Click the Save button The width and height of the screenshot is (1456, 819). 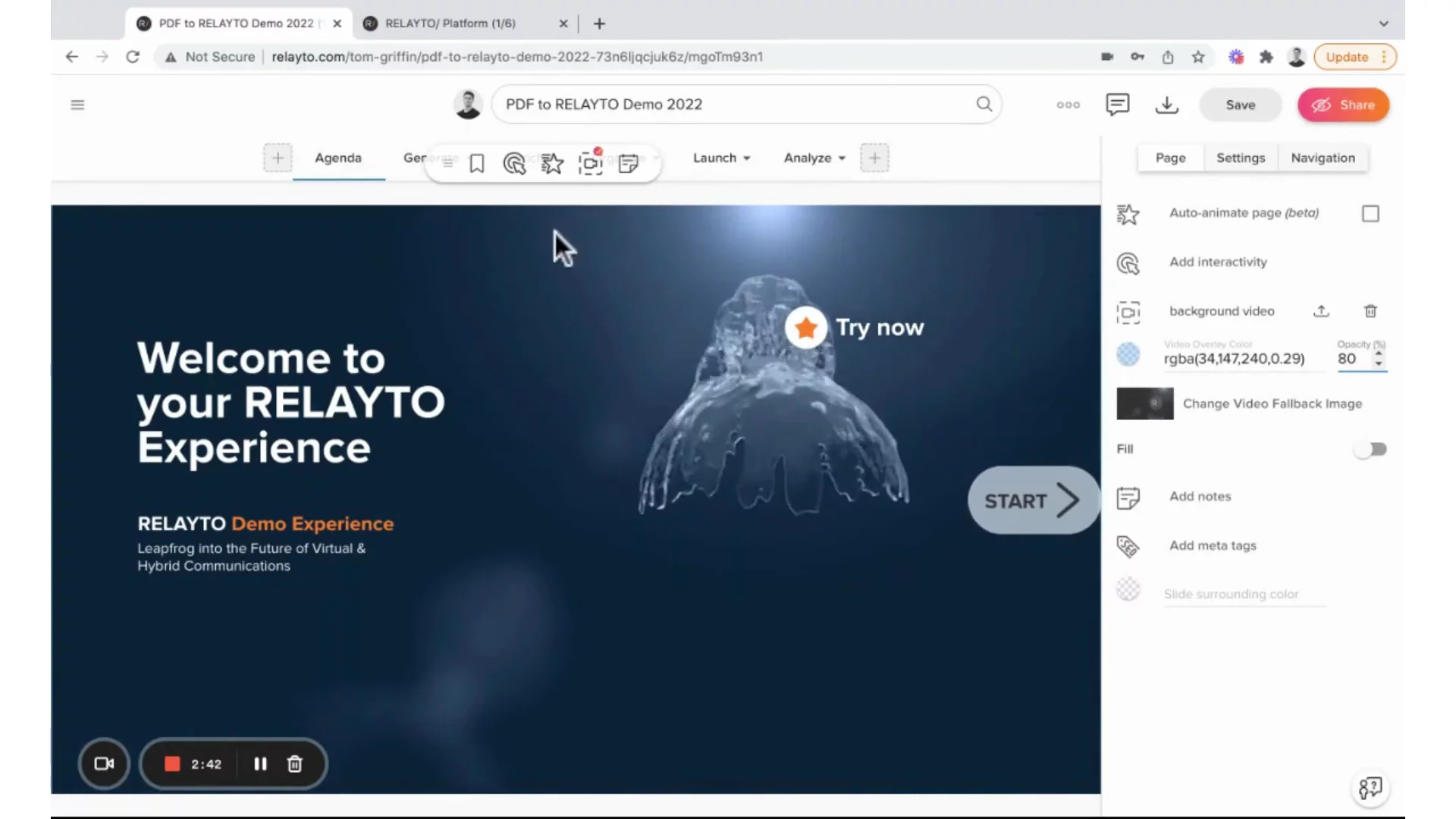pyautogui.click(x=1240, y=105)
